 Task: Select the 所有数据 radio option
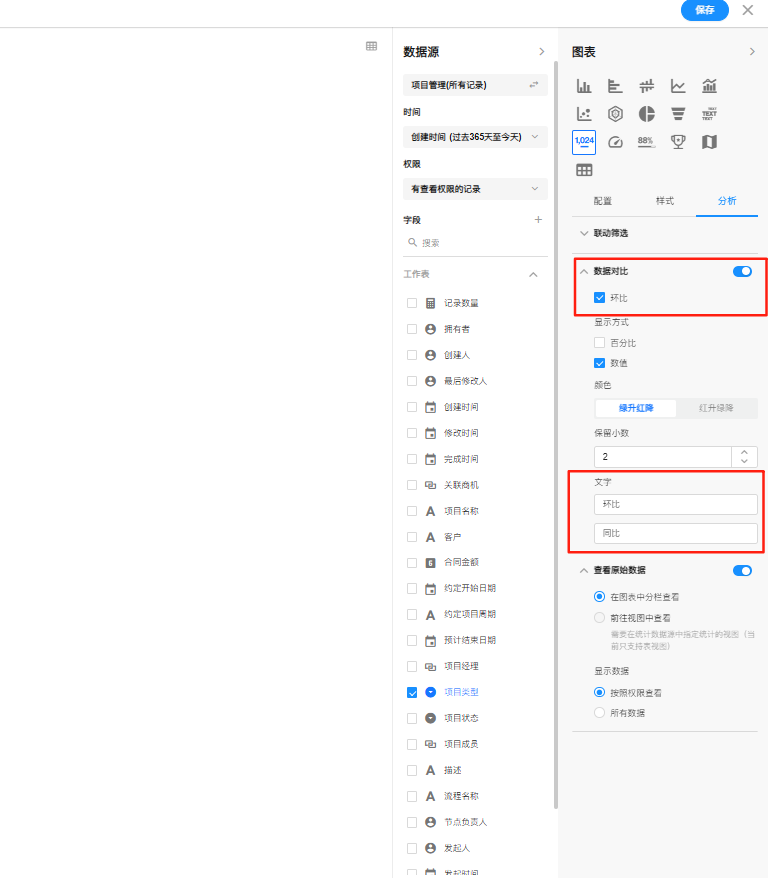(600, 713)
